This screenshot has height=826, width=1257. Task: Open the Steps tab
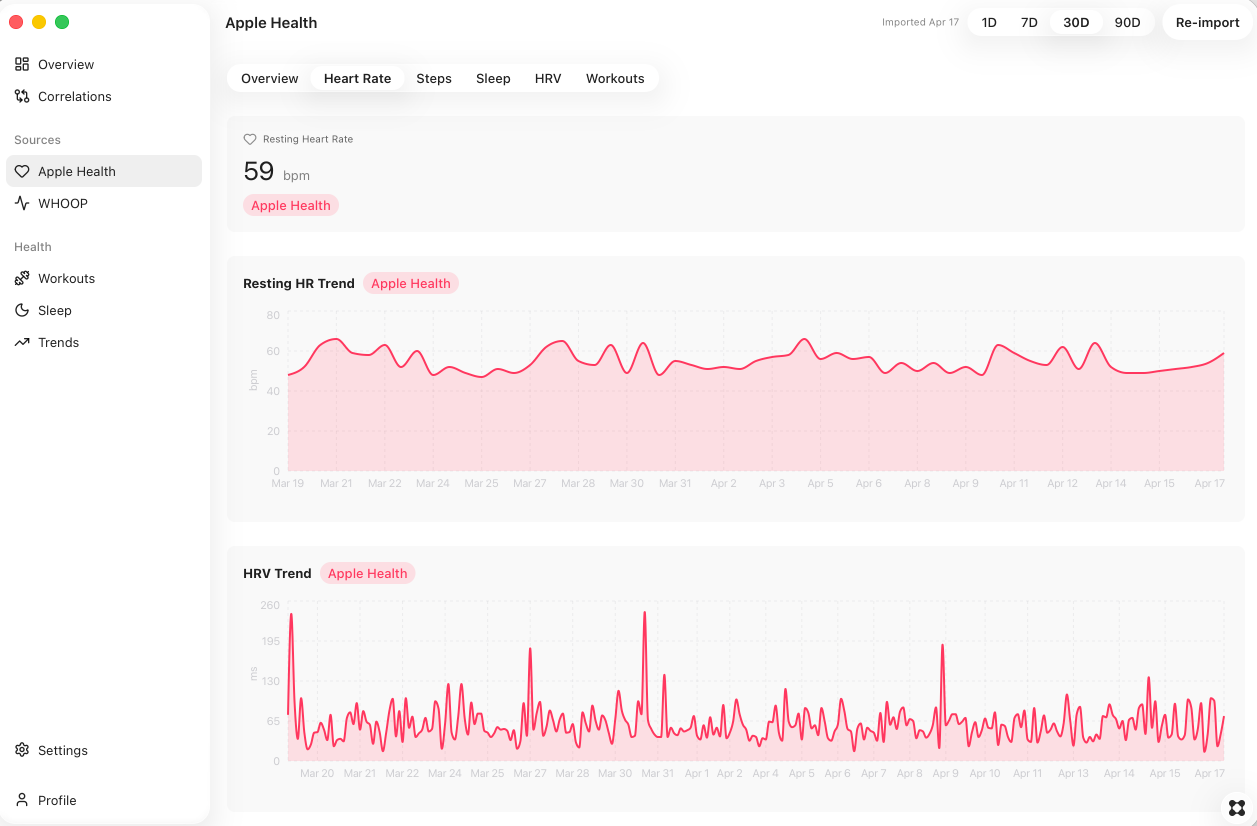click(x=434, y=79)
